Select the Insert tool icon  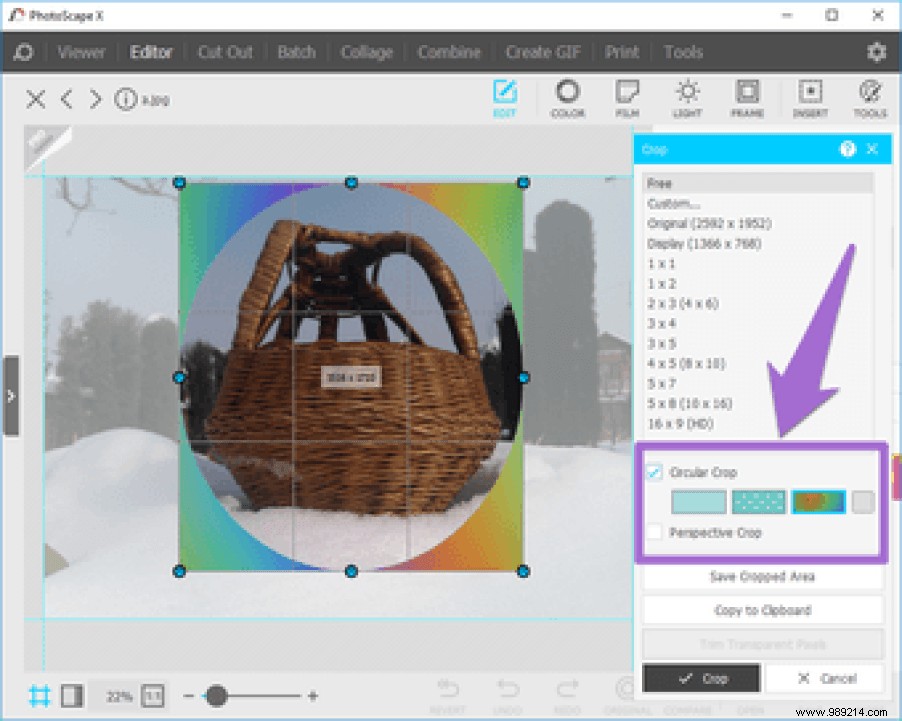pos(809,98)
